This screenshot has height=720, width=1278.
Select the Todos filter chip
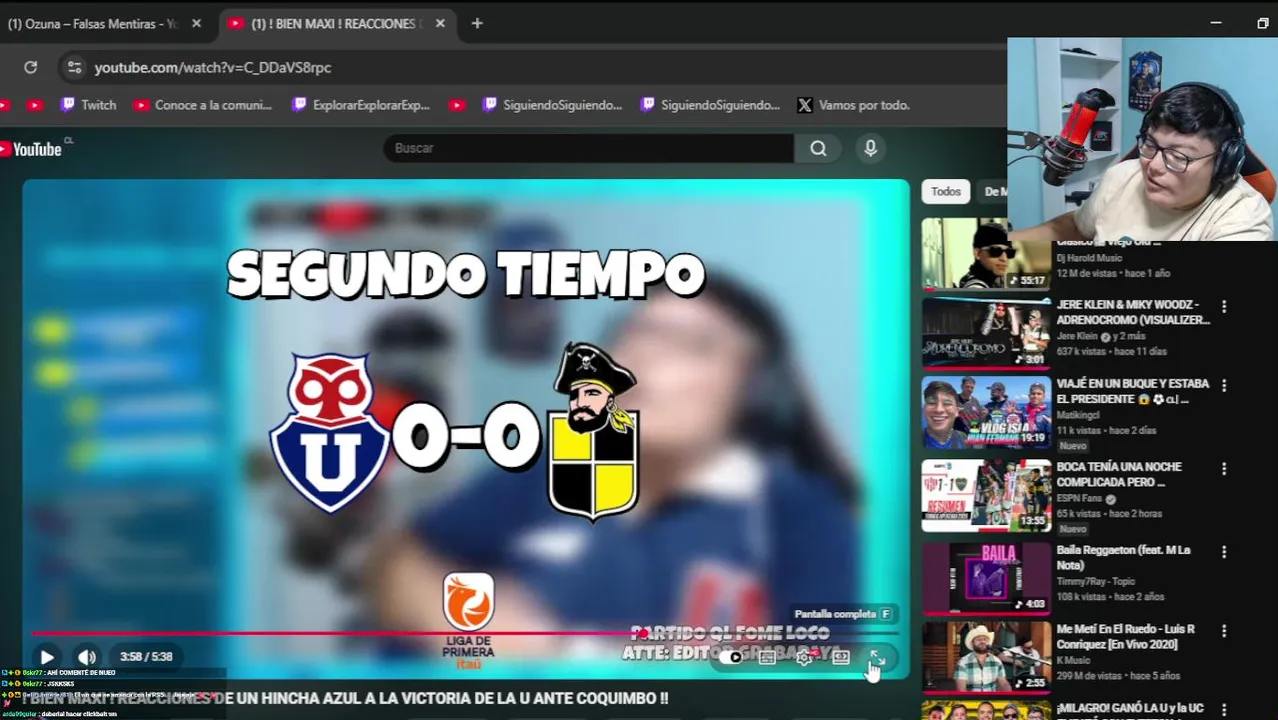(945, 191)
